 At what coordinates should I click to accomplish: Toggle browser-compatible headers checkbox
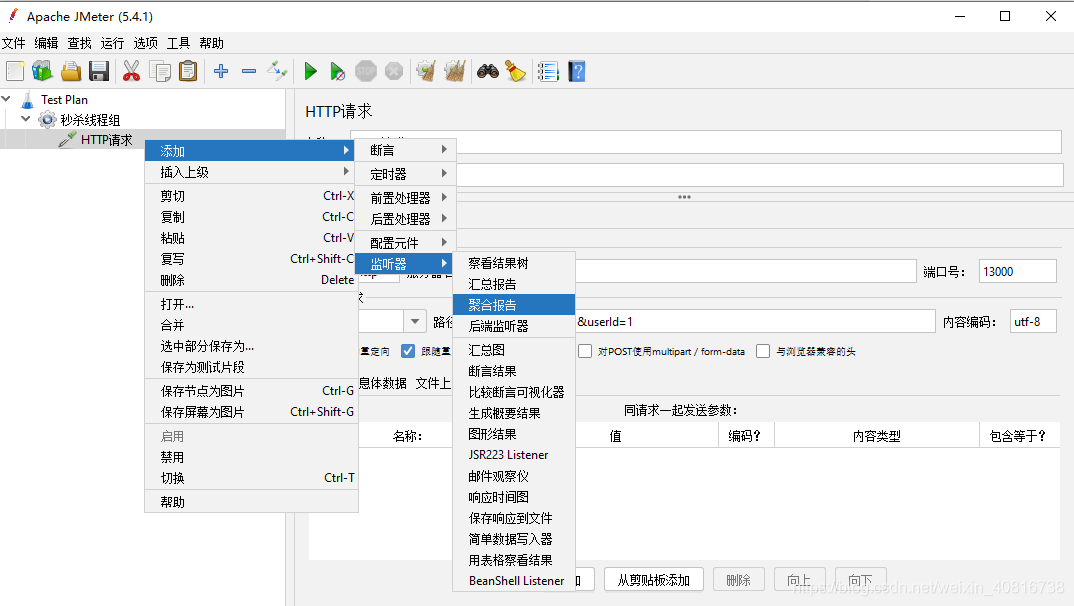[763, 351]
